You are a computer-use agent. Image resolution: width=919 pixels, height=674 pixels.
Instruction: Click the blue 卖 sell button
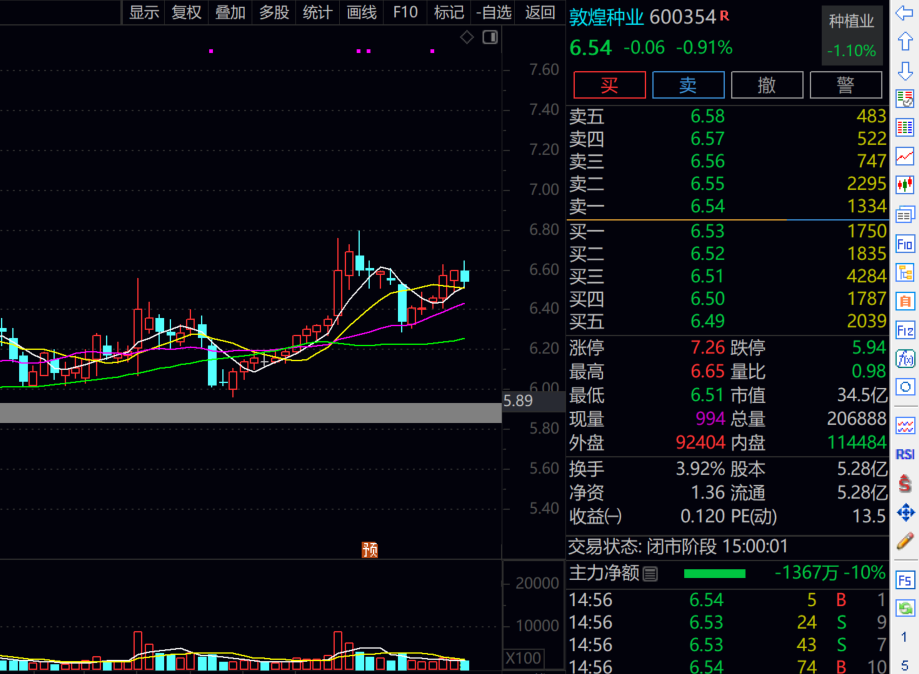[x=688, y=85]
